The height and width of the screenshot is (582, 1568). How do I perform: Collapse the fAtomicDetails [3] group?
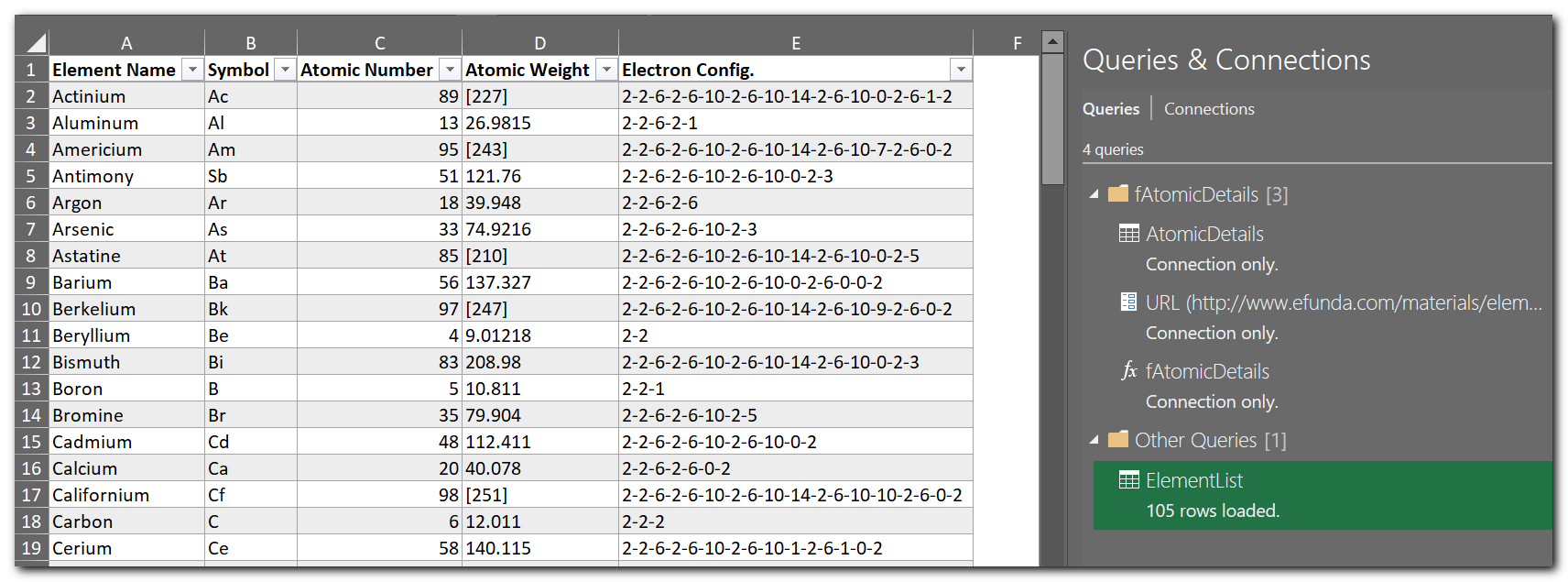point(1094,194)
